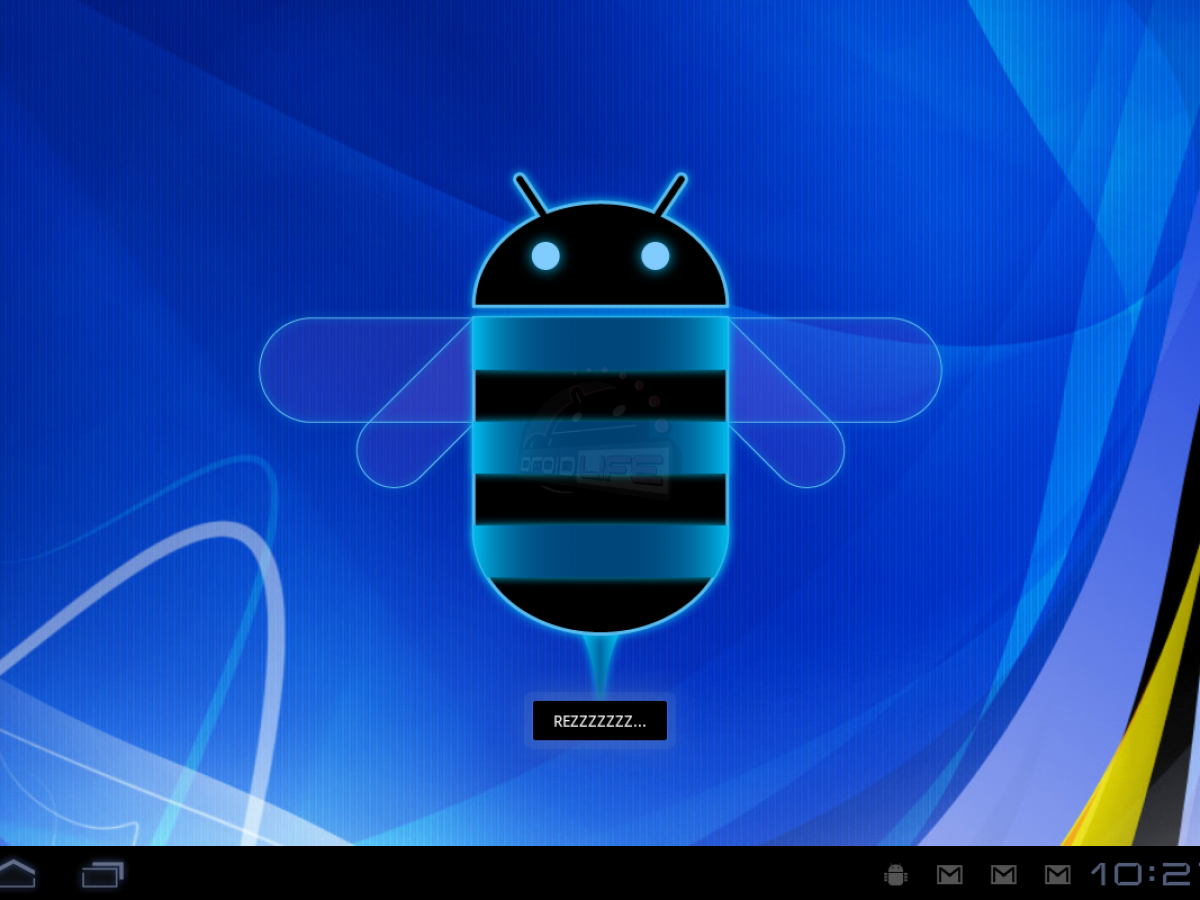1200x900 pixels.
Task: Tap the Home button in system bar
Action: coord(17,874)
